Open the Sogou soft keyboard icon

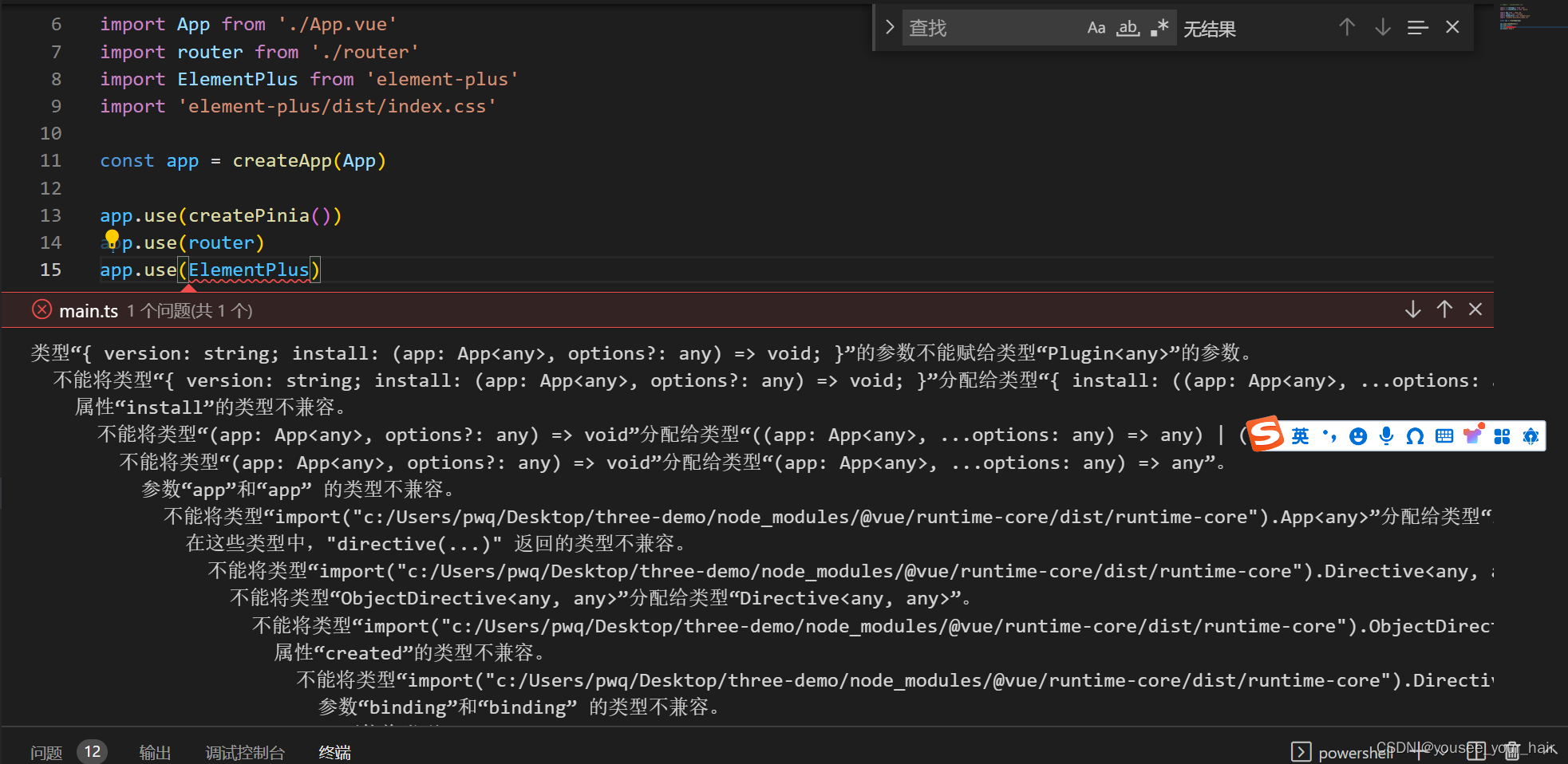click(x=1444, y=436)
